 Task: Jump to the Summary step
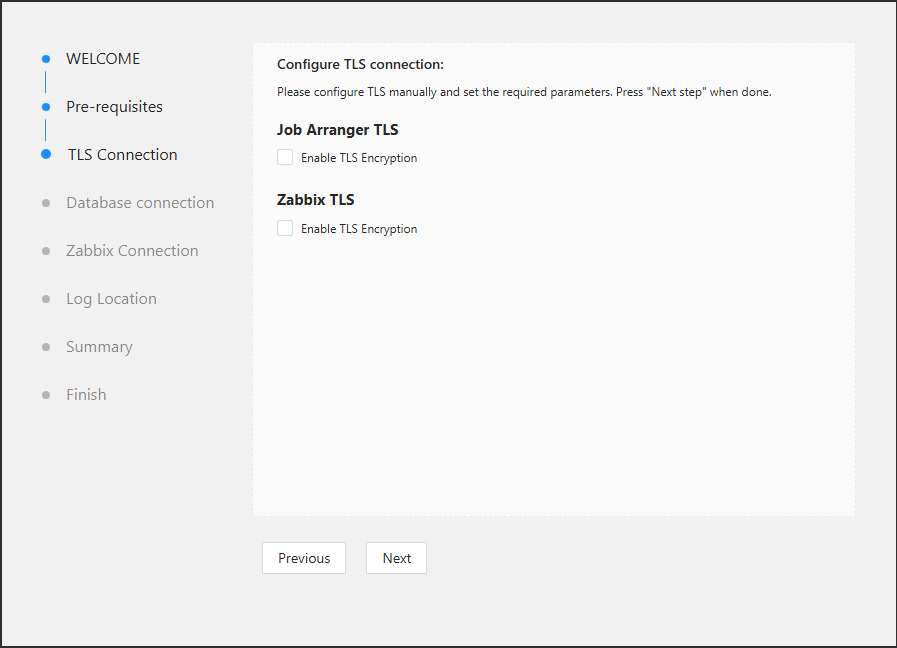pos(100,347)
